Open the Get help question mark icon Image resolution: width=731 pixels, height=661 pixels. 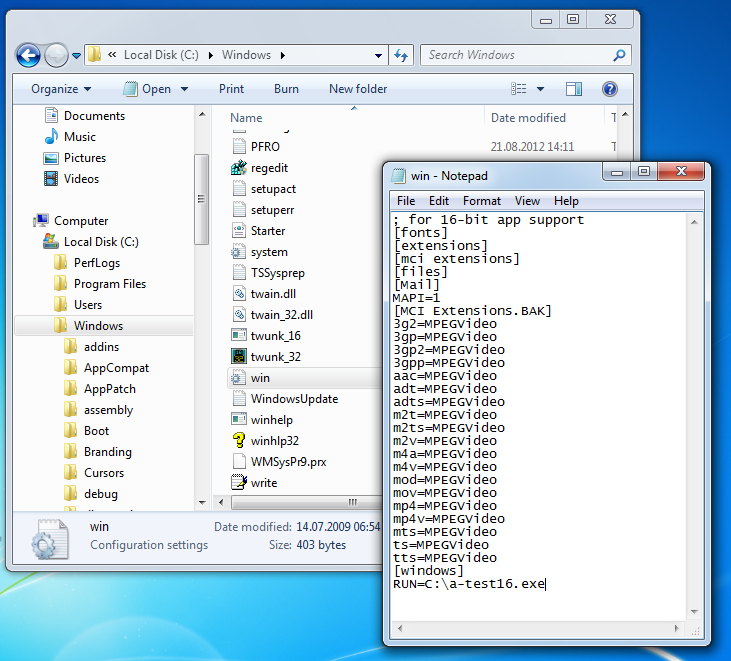(x=609, y=89)
